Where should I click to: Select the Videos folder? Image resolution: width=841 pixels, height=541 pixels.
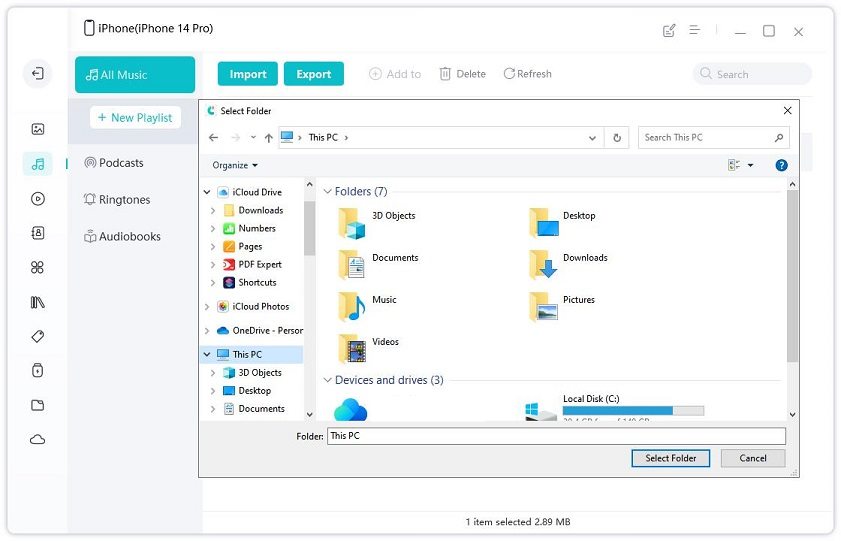pos(368,349)
